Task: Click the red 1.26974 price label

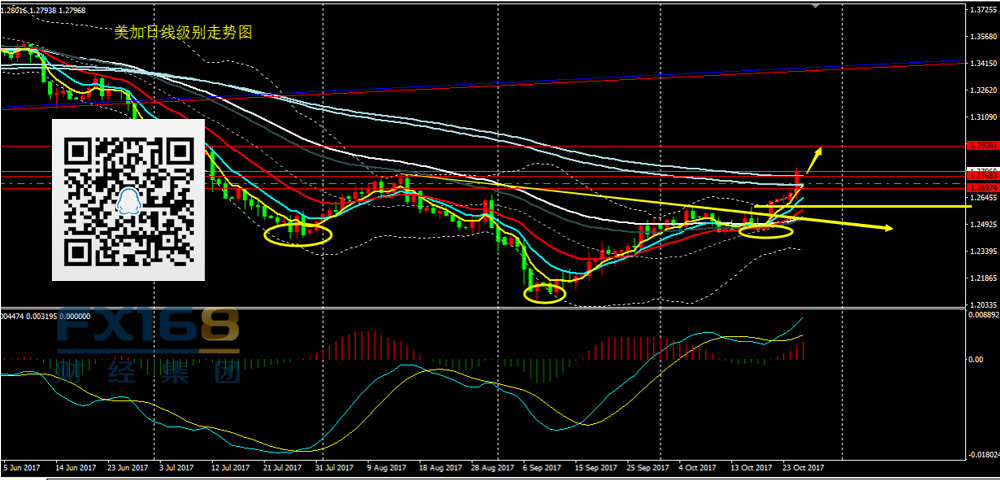Action: tap(981, 187)
